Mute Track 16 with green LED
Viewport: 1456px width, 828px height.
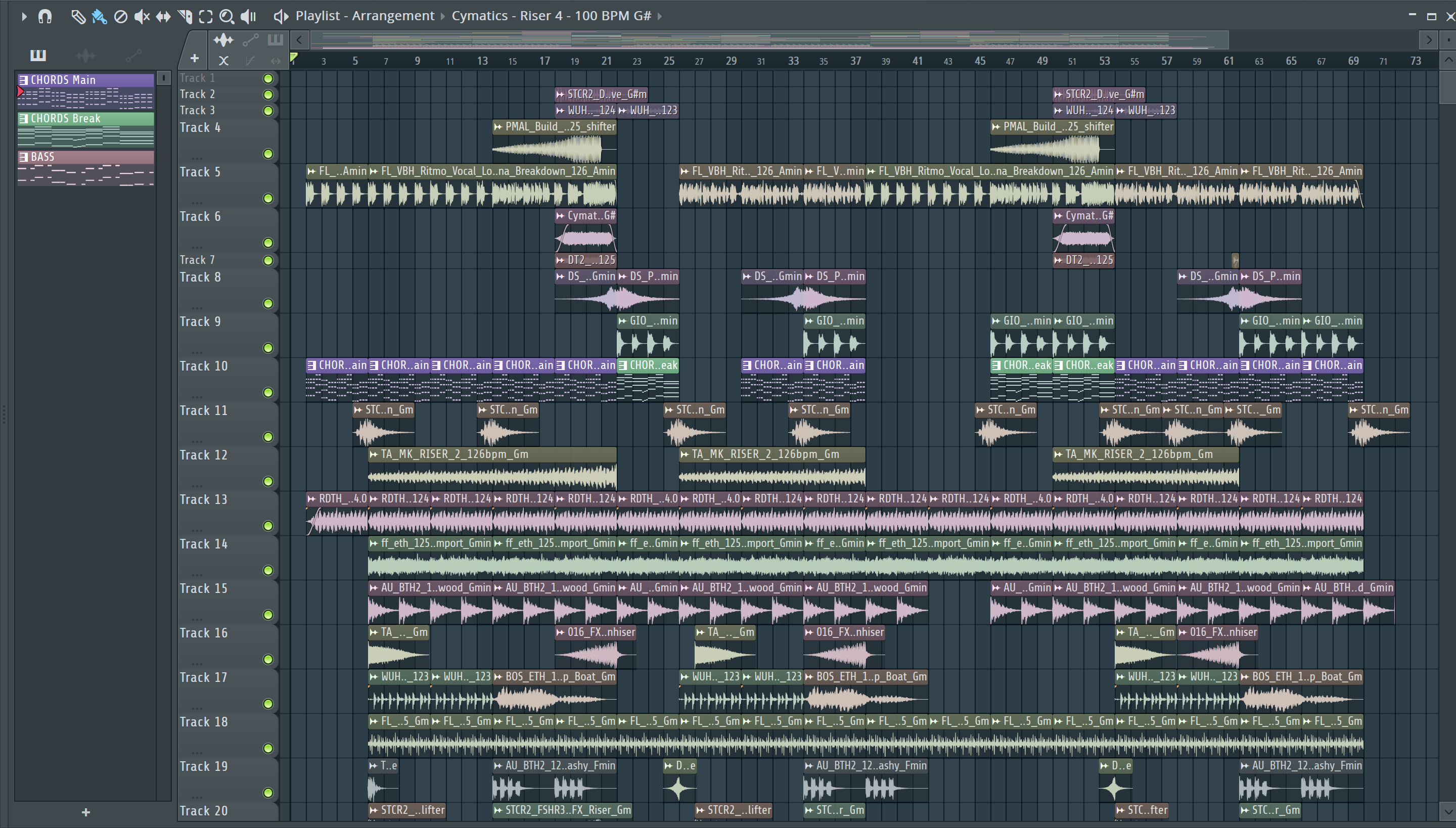click(268, 660)
